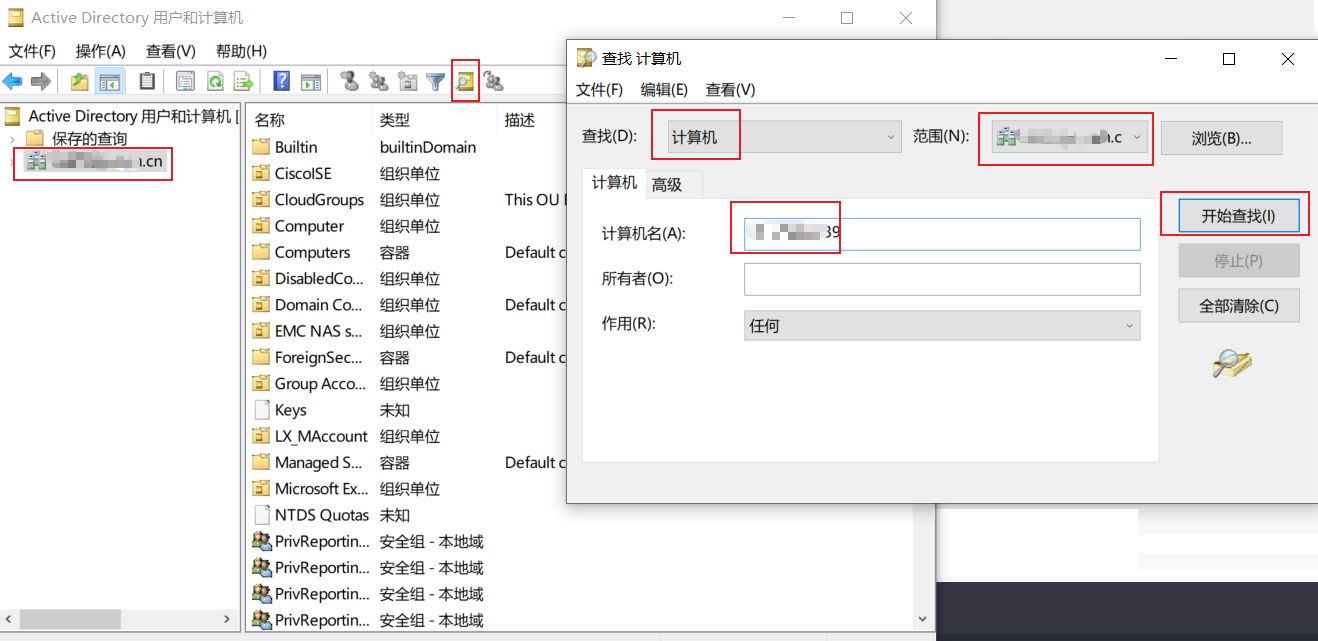This screenshot has width=1318, height=641.
Task: Click the filter funnel icon
Action: coord(436,82)
